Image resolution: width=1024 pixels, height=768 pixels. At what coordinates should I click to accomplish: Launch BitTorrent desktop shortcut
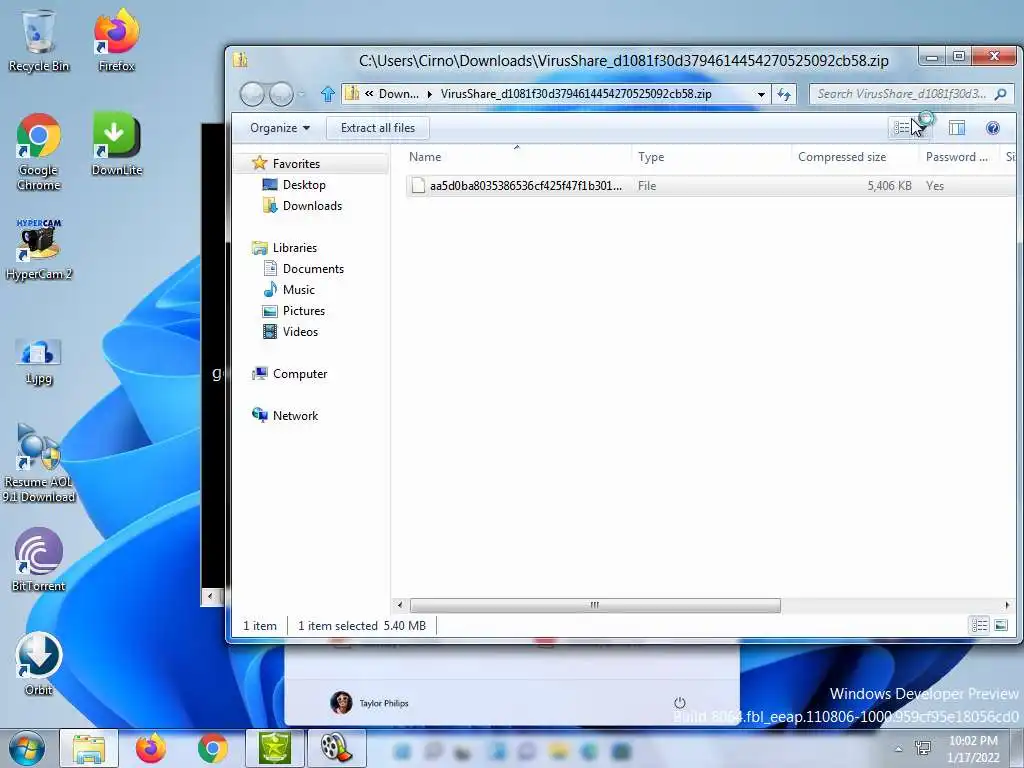click(39, 560)
